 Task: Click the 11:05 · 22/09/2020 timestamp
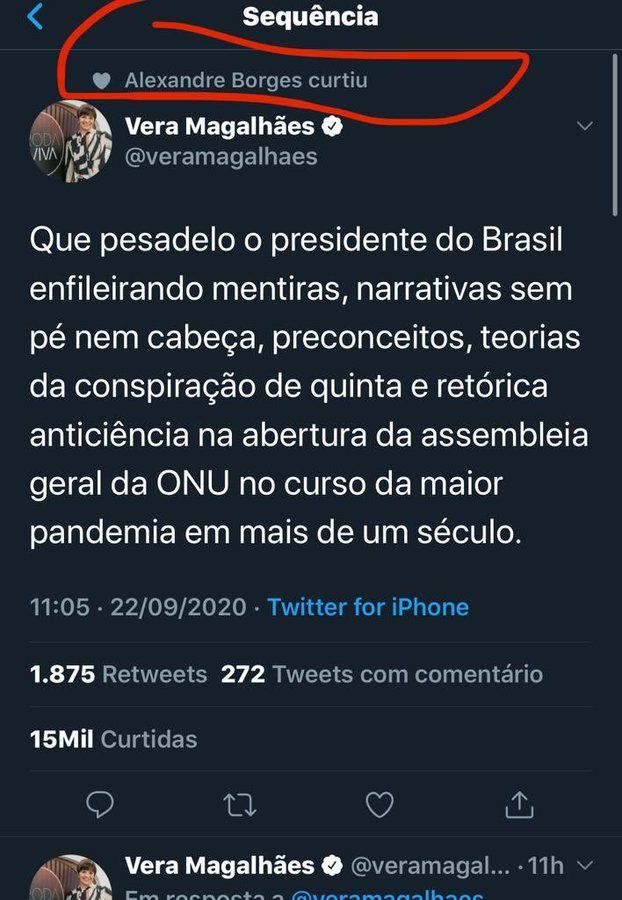139,606
